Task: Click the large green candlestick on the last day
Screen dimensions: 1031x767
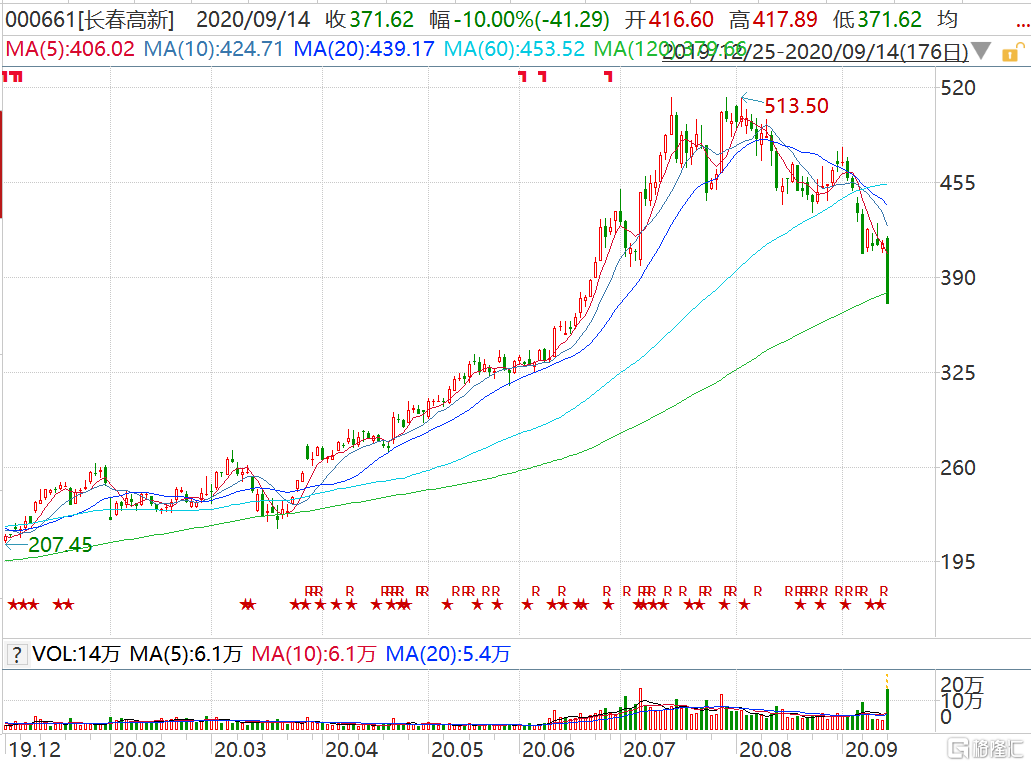Action: pyautogui.click(x=887, y=270)
